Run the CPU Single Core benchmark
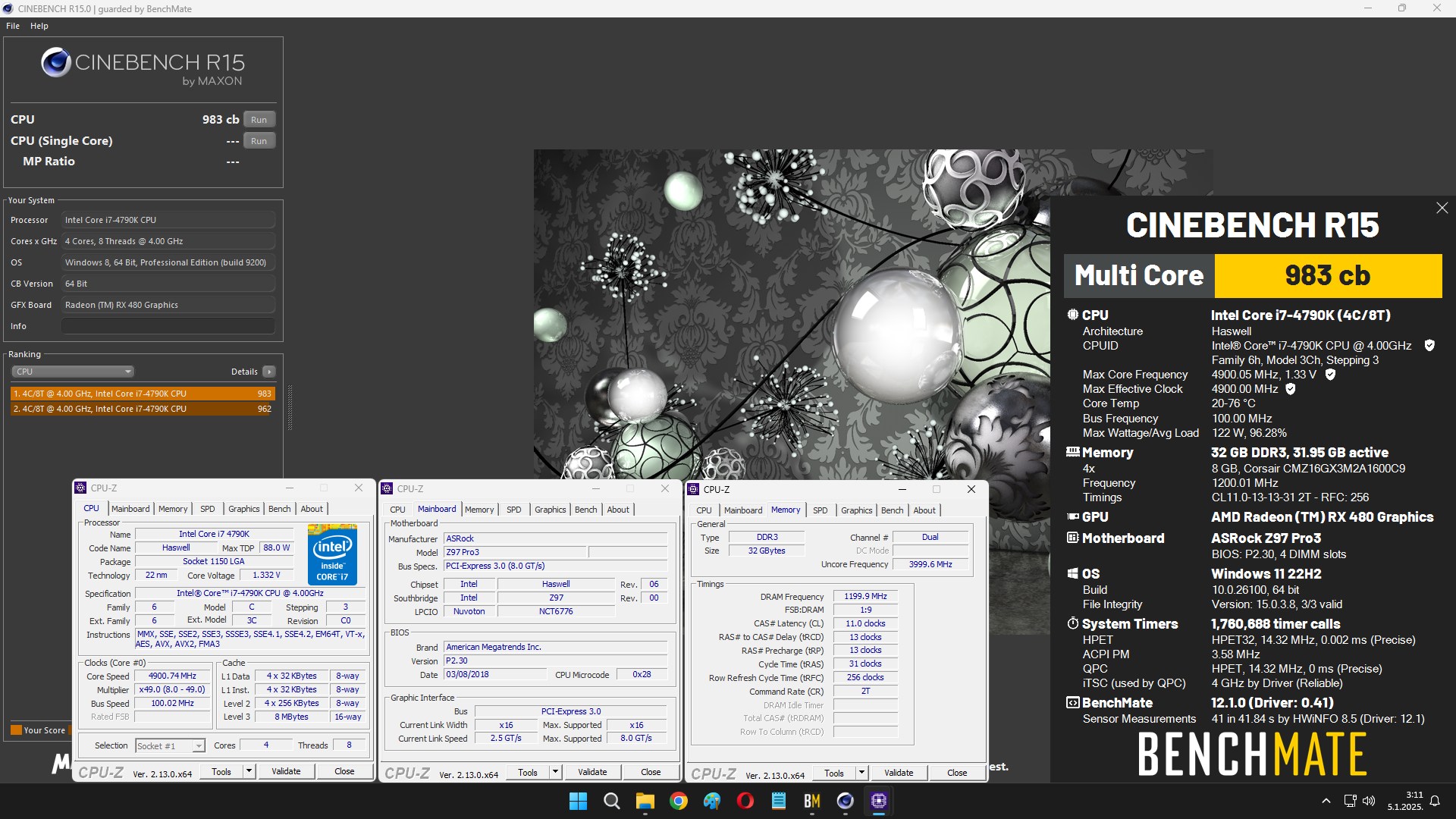The image size is (1456, 819). pos(259,141)
